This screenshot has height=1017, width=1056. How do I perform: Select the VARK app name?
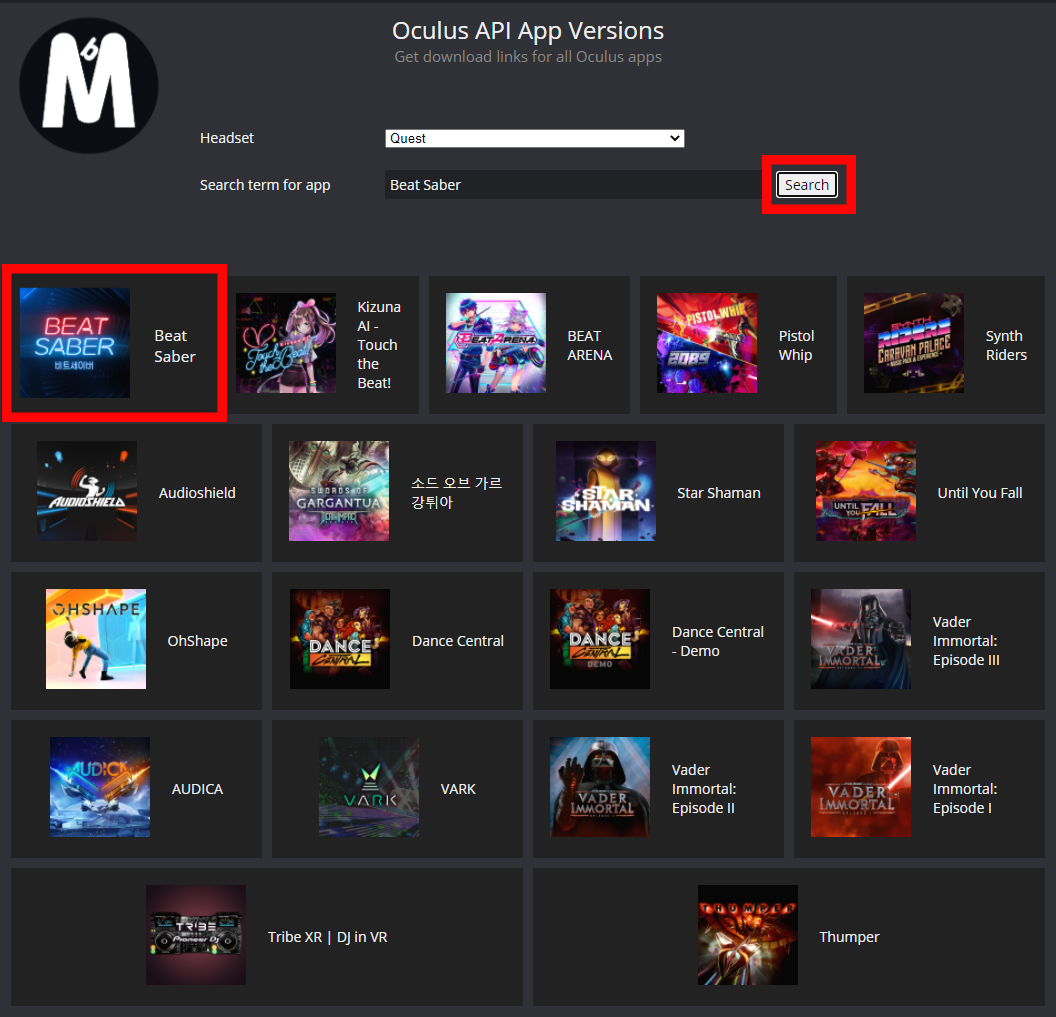pyautogui.click(x=458, y=789)
